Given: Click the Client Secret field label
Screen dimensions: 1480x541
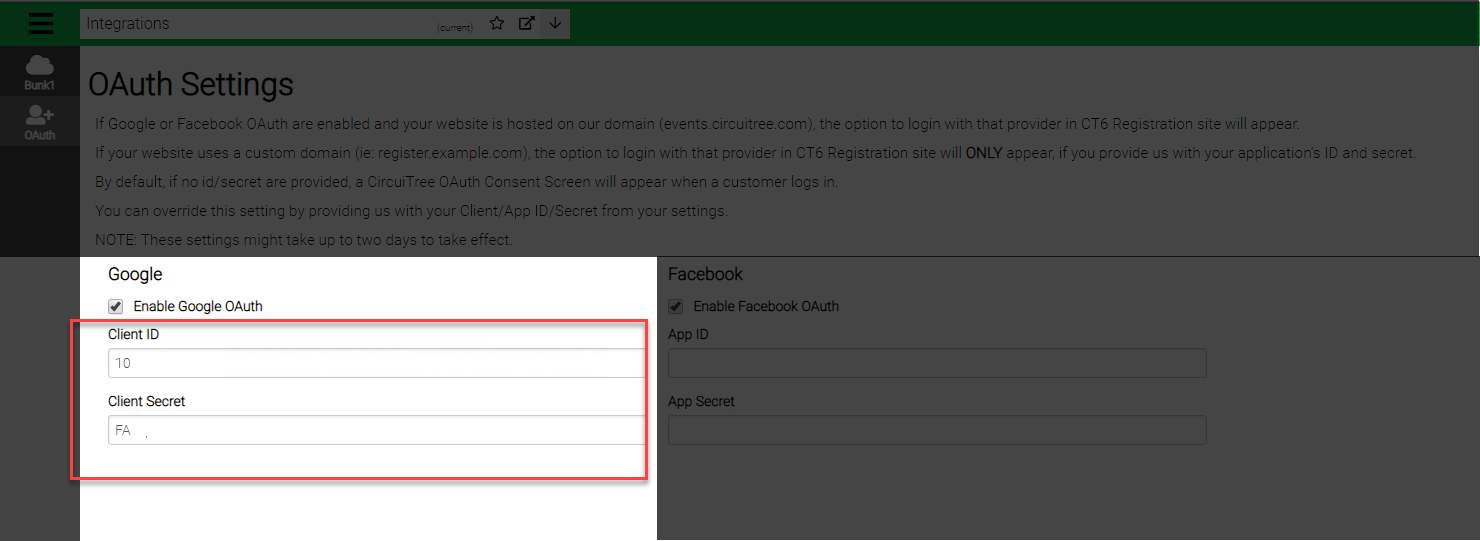Looking at the screenshot, I should coord(147,401).
